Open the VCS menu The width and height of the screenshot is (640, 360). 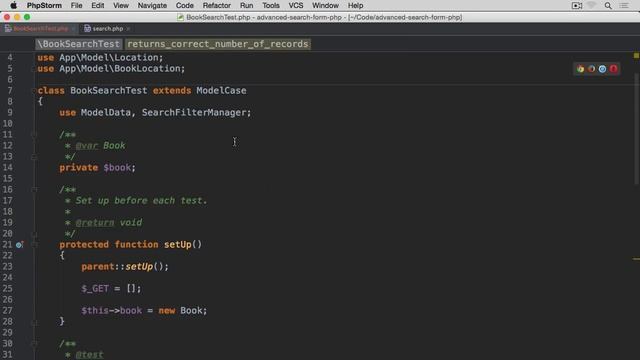(x=296, y=6)
